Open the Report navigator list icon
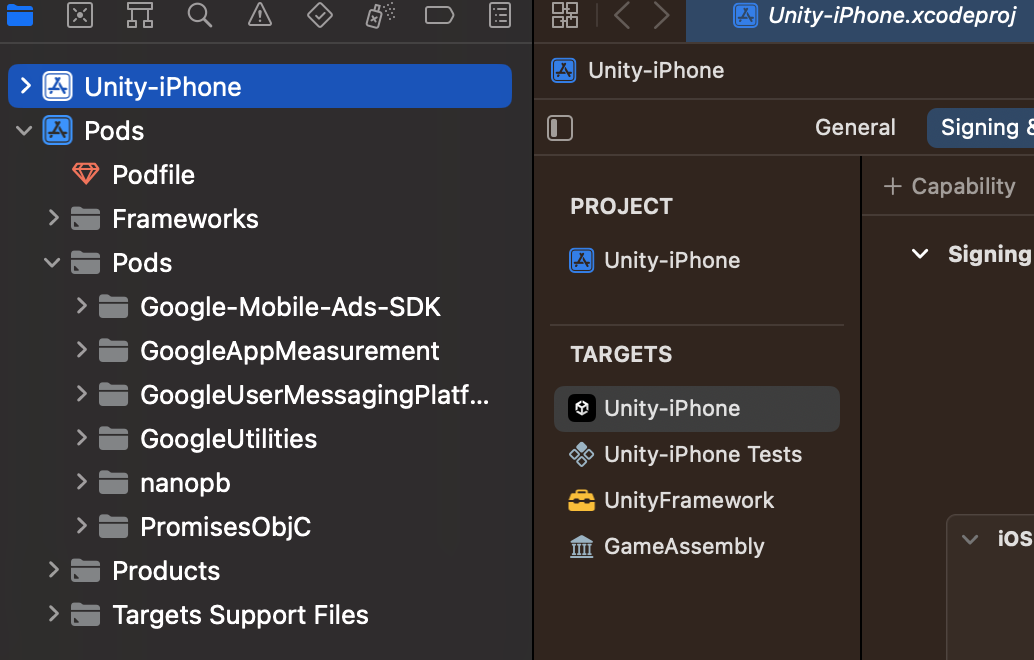The width and height of the screenshot is (1034, 660). click(x=500, y=15)
